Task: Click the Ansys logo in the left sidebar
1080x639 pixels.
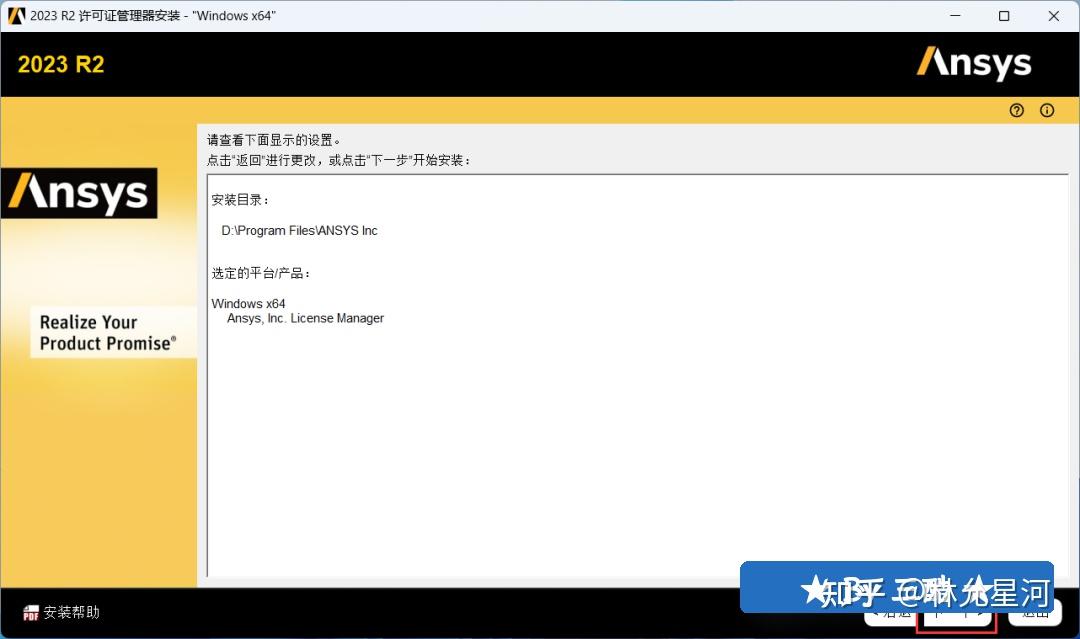Action: 79,193
